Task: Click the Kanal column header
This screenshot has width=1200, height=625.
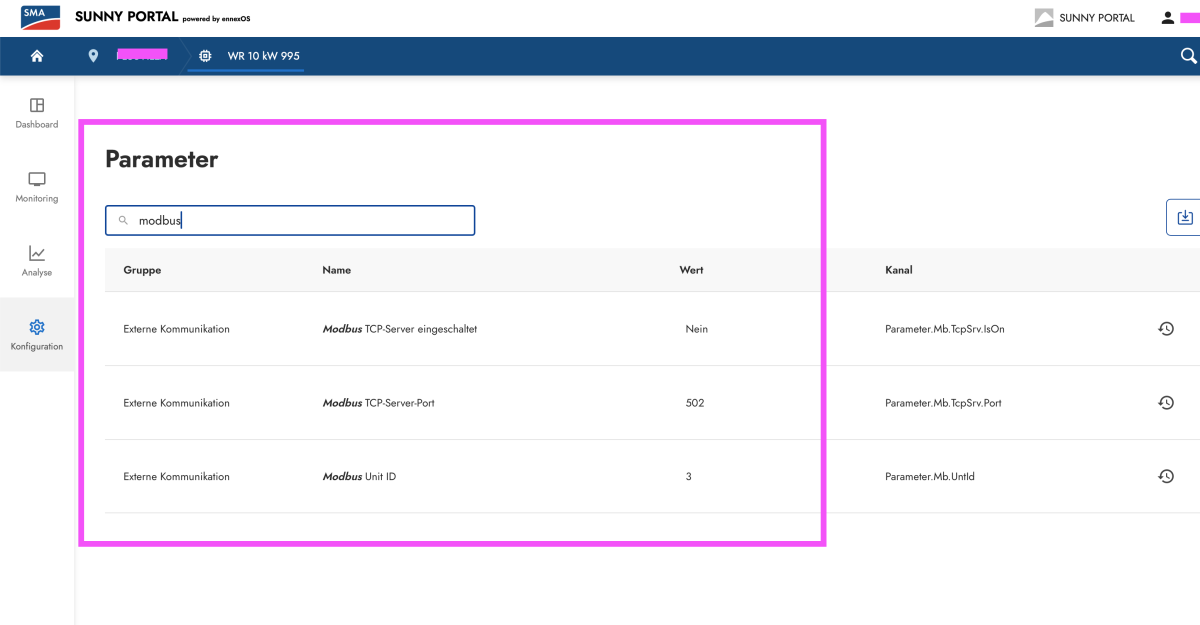Action: click(899, 270)
